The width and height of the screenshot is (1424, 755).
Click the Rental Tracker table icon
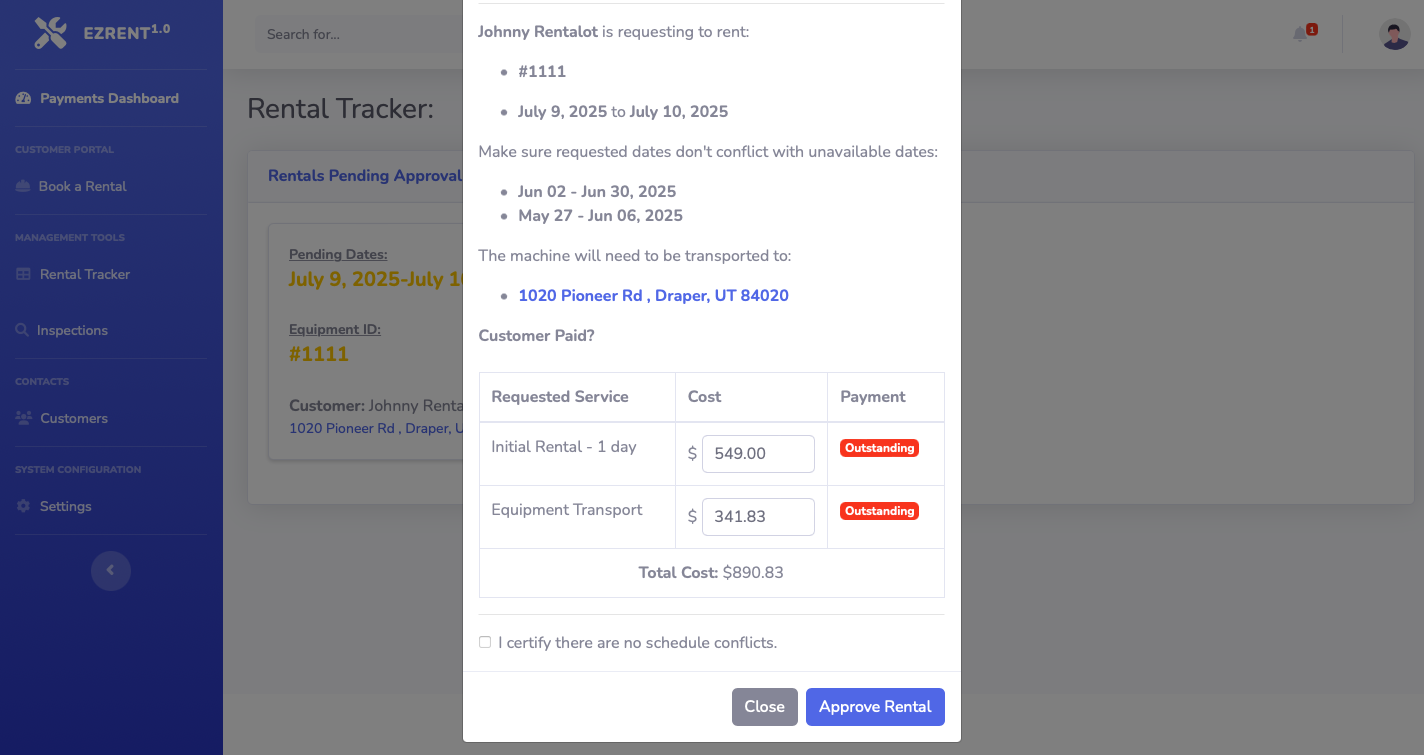tap(23, 274)
